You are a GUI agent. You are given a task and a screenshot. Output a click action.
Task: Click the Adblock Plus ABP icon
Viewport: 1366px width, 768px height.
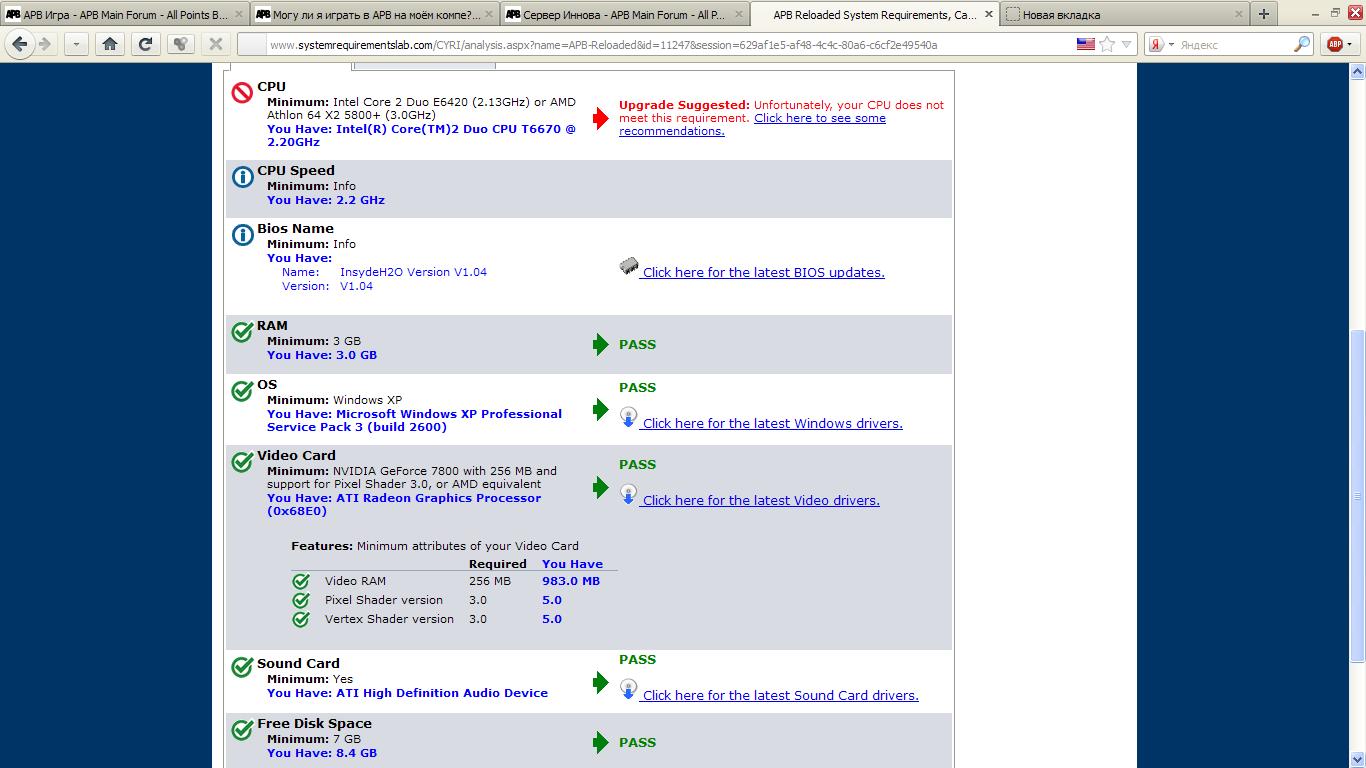[1334, 44]
